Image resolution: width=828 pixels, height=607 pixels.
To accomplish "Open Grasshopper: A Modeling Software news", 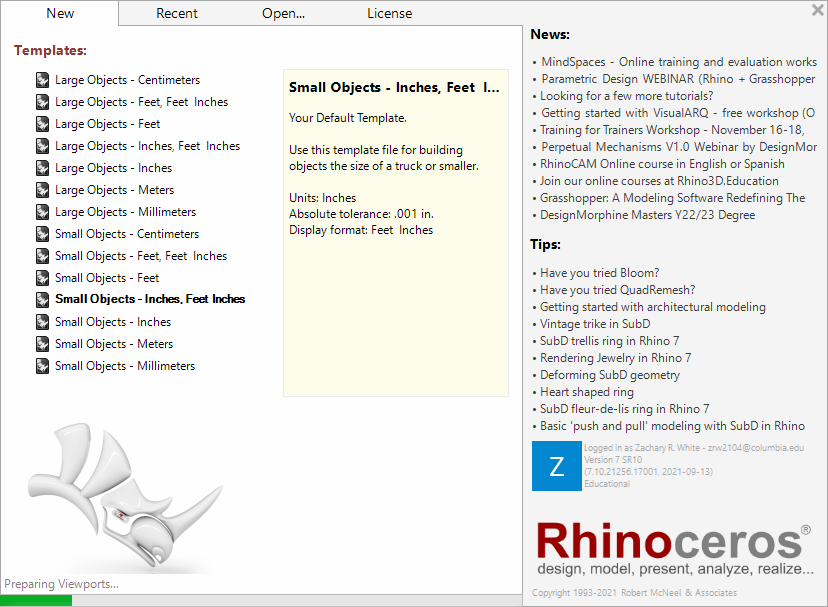I will click(x=672, y=198).
